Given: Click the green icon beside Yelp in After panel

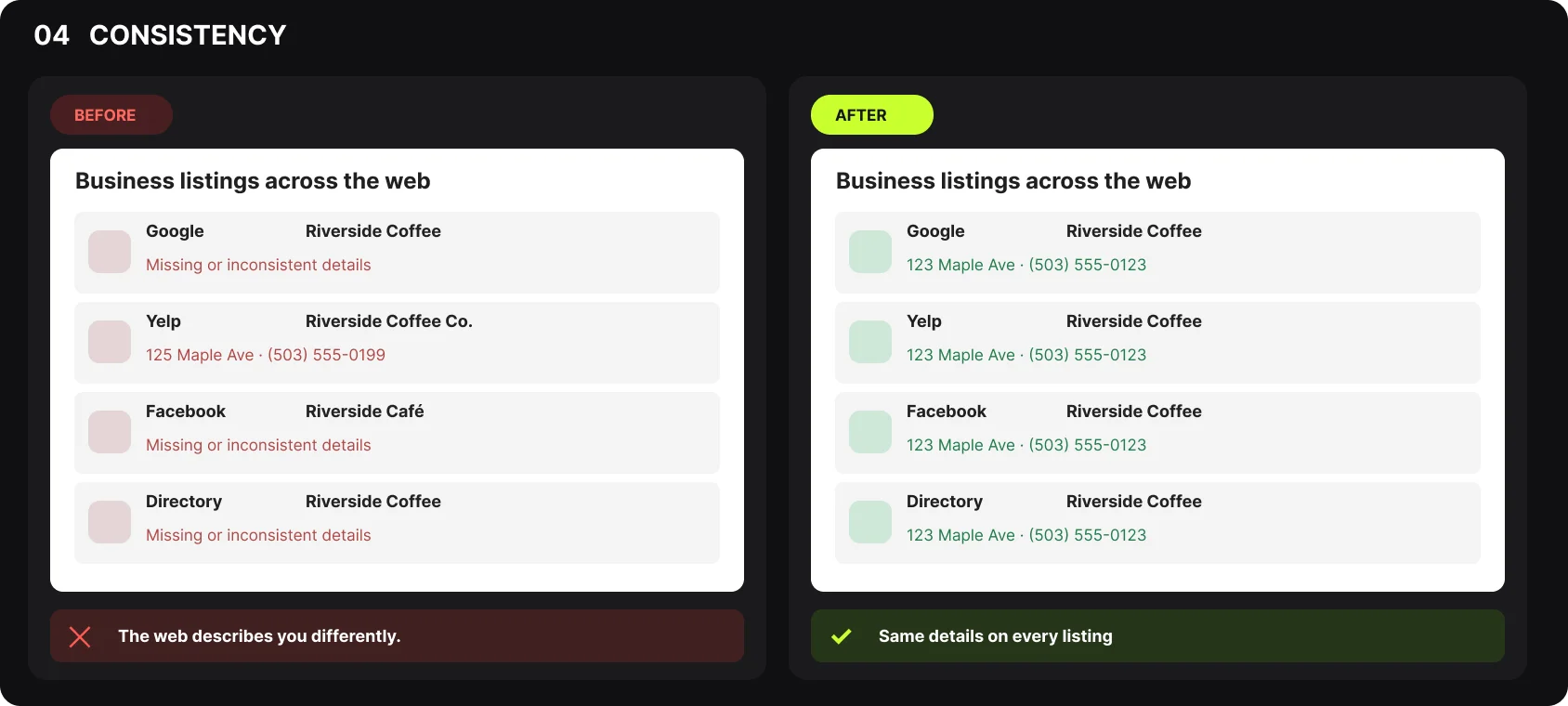Looking at the screenshot, I should tap(870, 342).
